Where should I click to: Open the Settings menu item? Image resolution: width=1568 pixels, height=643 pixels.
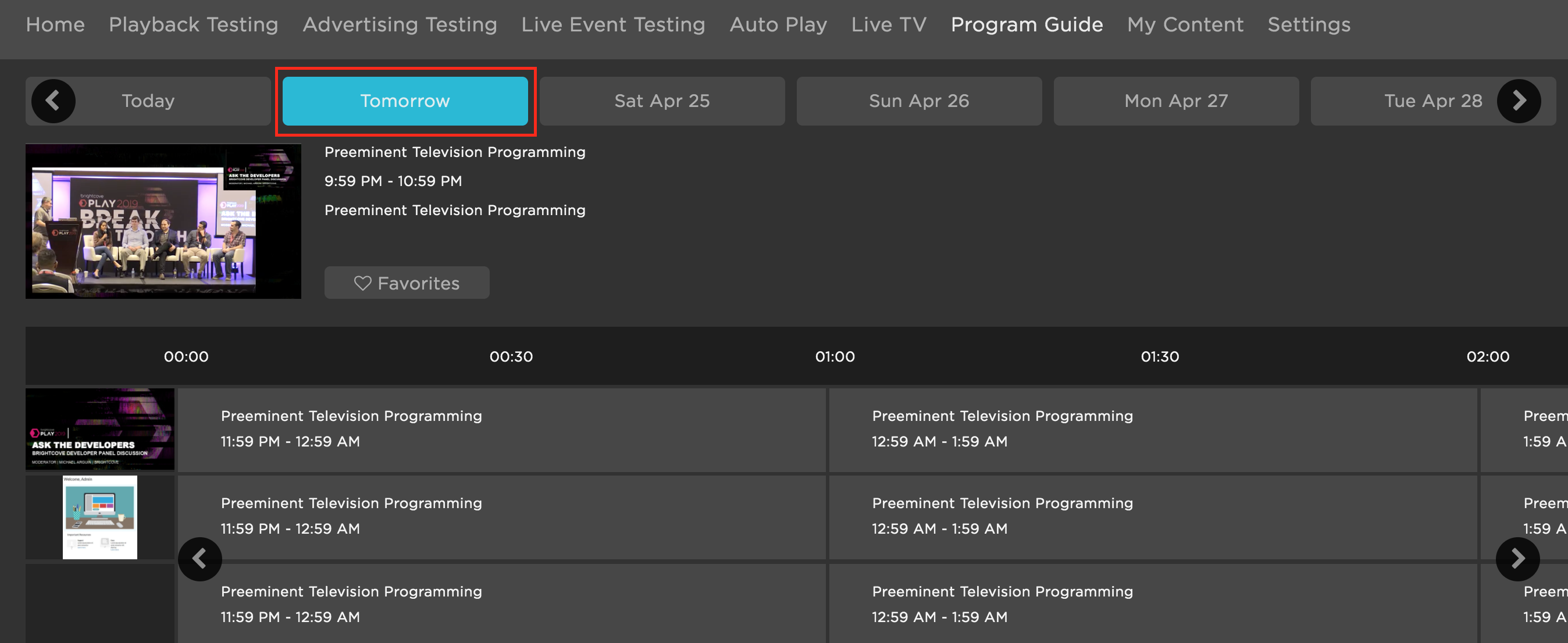point(1309,24)
